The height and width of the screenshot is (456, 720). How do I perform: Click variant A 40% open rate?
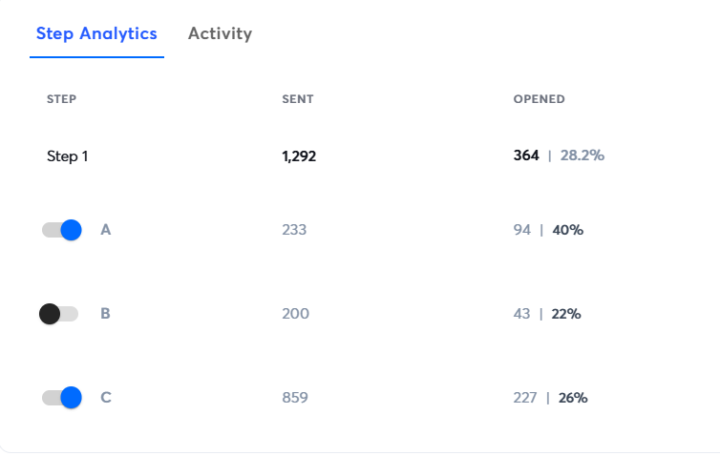[568, 230]
